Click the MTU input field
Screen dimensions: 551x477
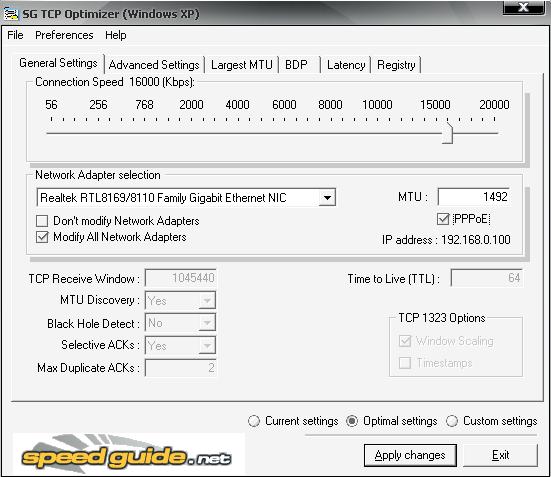coord(474,197)
